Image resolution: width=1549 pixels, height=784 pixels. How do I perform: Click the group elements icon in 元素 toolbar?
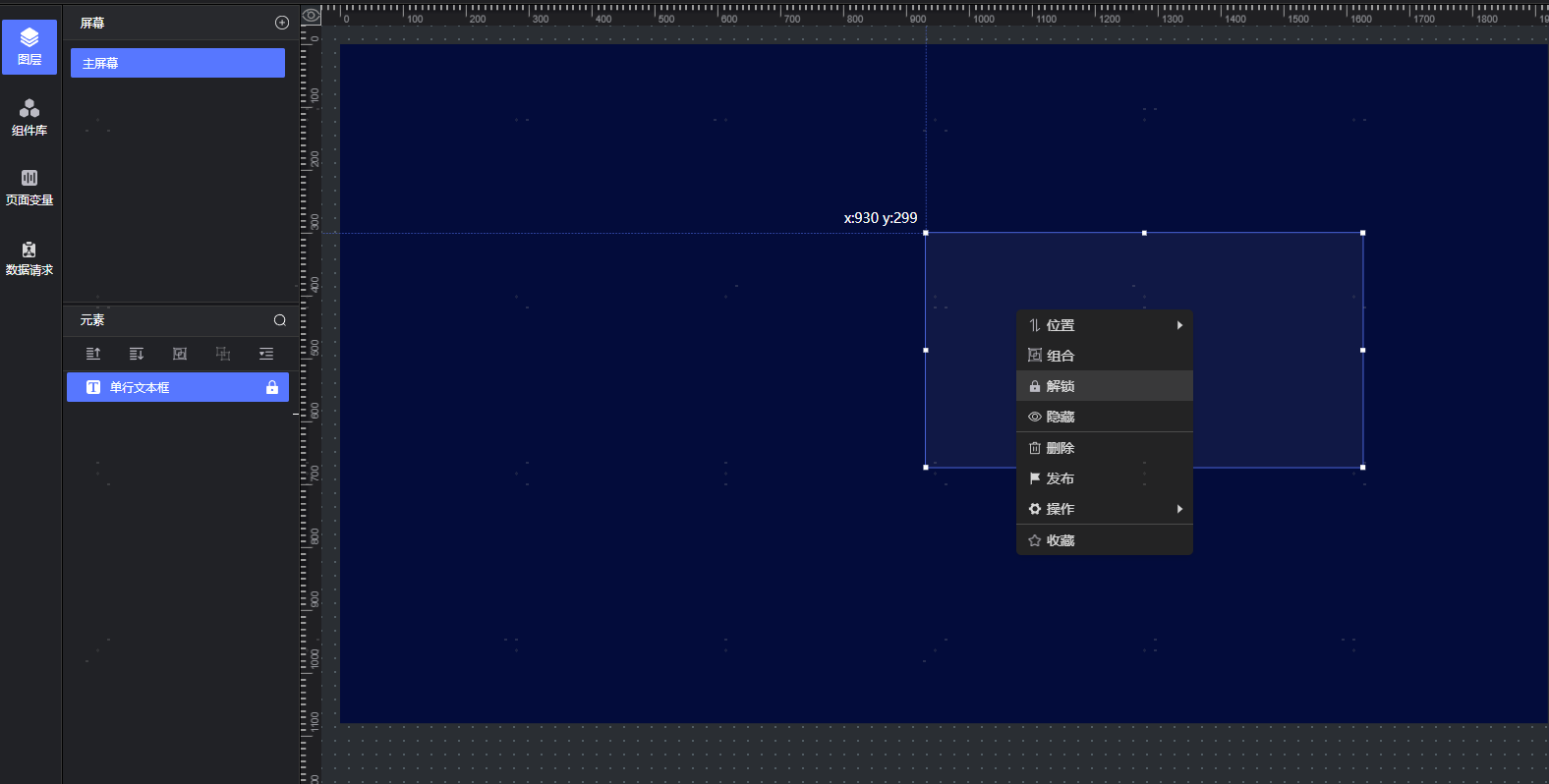180,354
